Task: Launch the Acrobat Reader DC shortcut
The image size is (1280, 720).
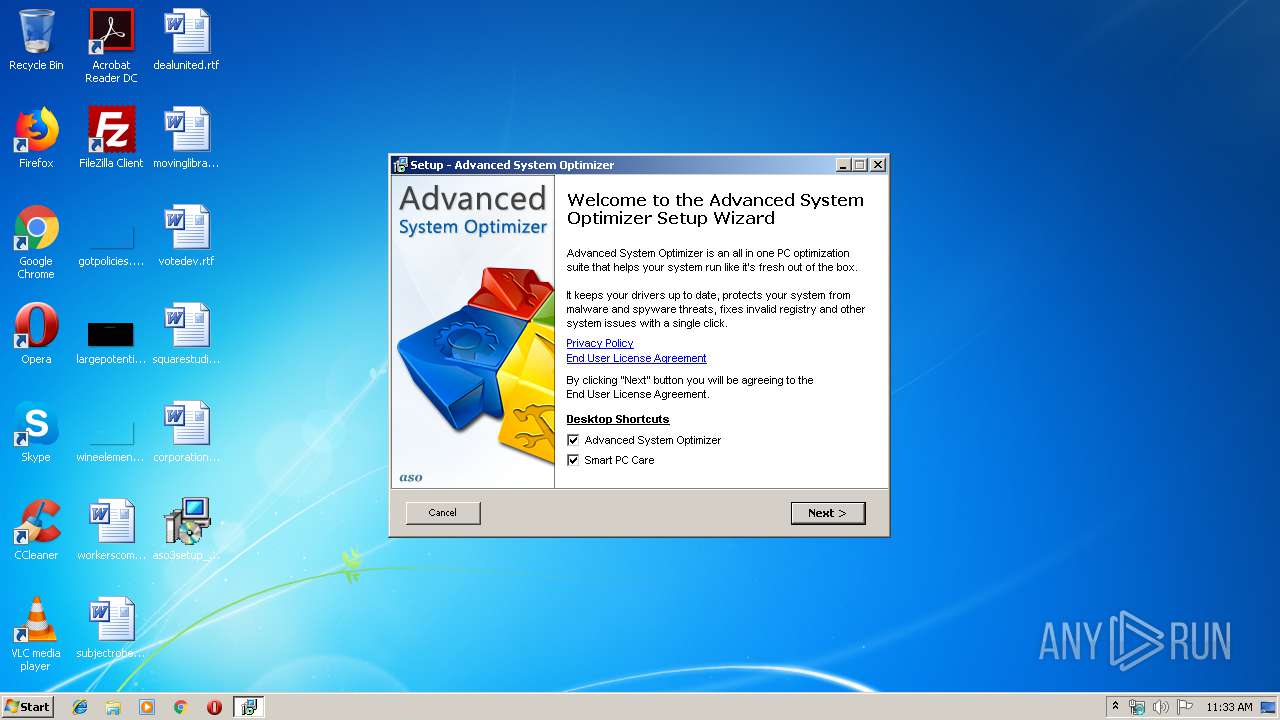Action: pyautogui.click(x=111, y=45)
